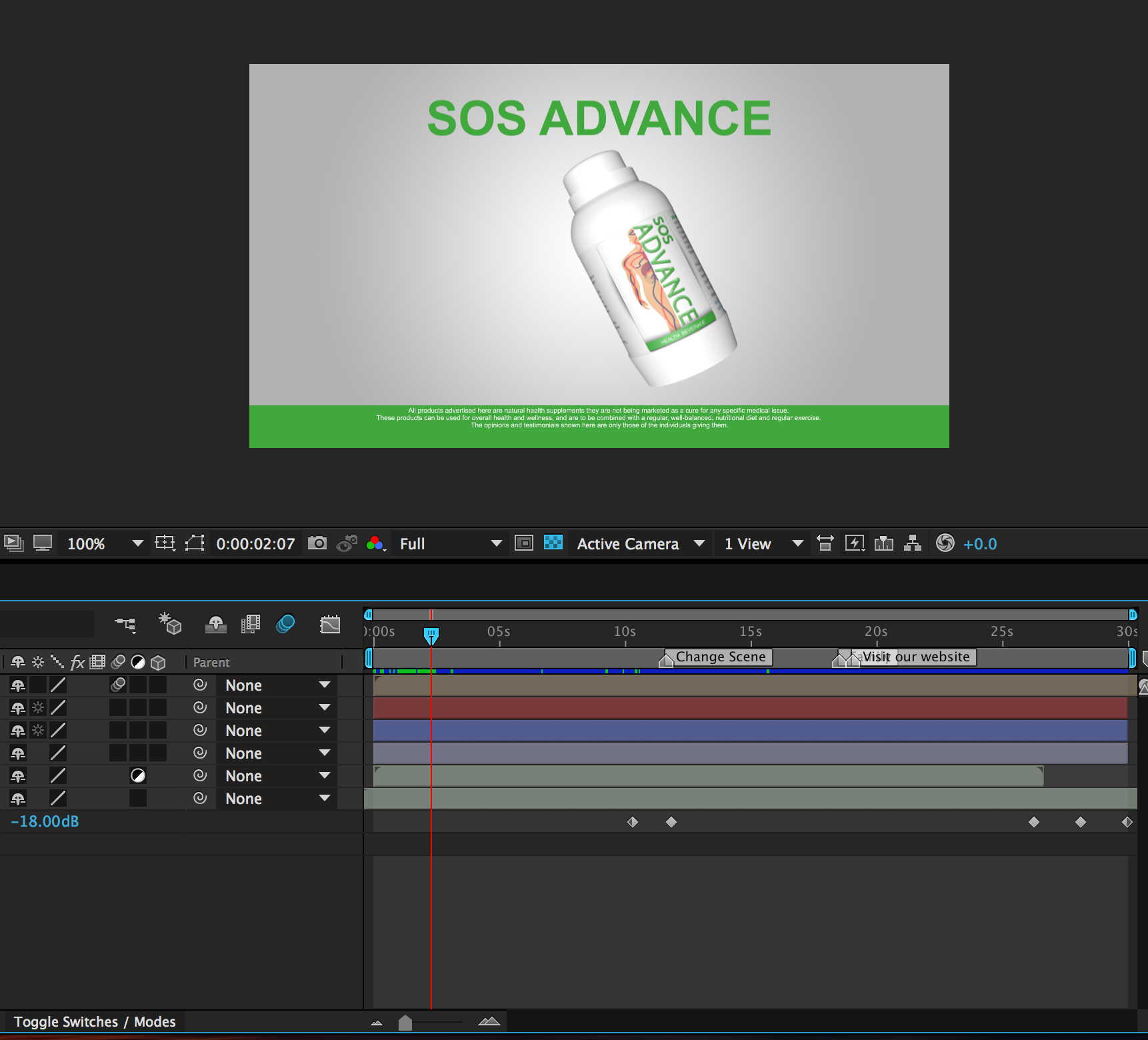Image resolution: width=1148 pixels, height=1040 pixels.
Task: Take a snapshot with the camera icon
Action: coord(317,543)
